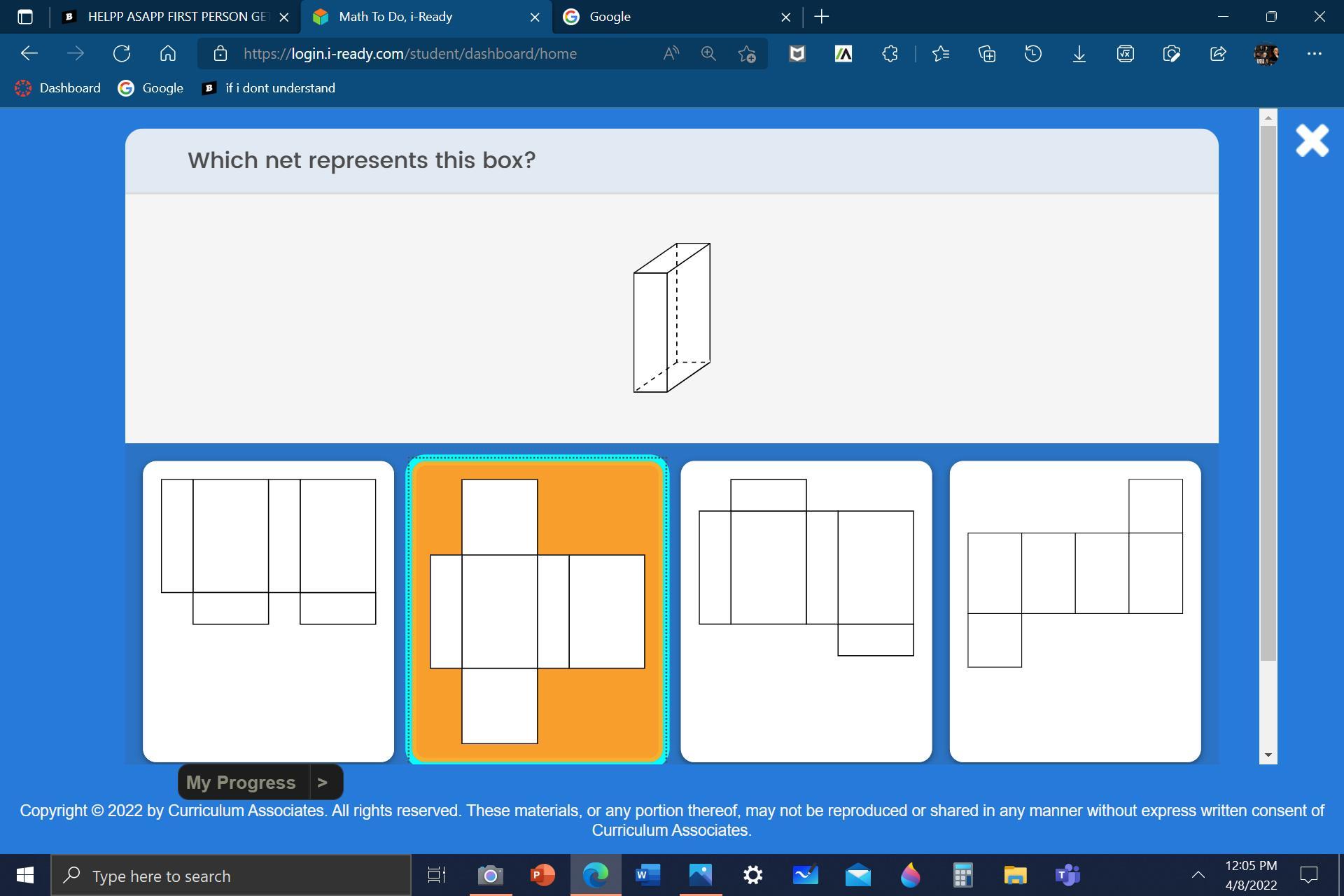Viewport: 1344px width, 896px height.
Task: Show hidden system tray icons chevron
Action: pos(1198,874)
